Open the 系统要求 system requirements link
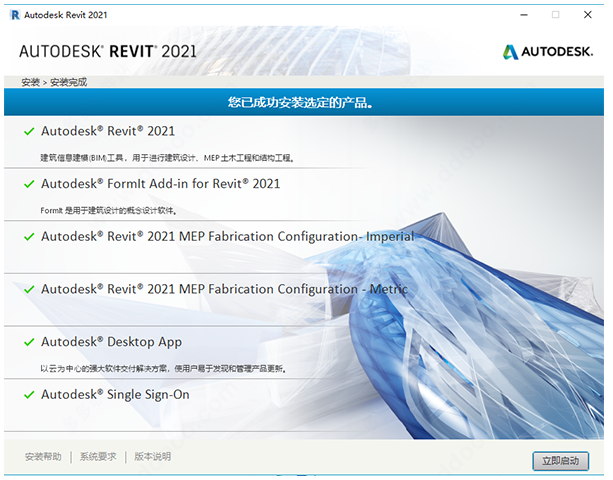 (98, 457)
